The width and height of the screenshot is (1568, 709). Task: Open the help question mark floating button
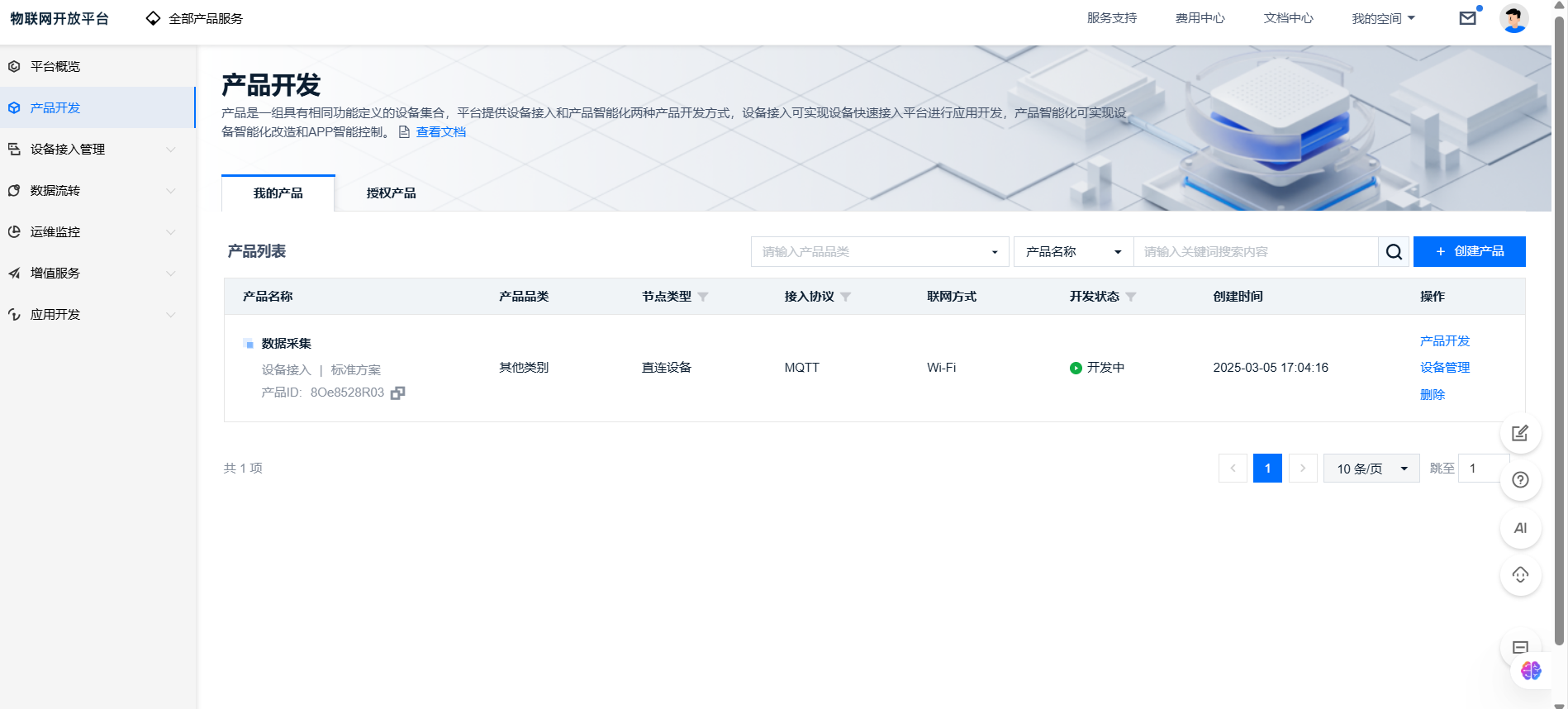[x=1520, y=480]
